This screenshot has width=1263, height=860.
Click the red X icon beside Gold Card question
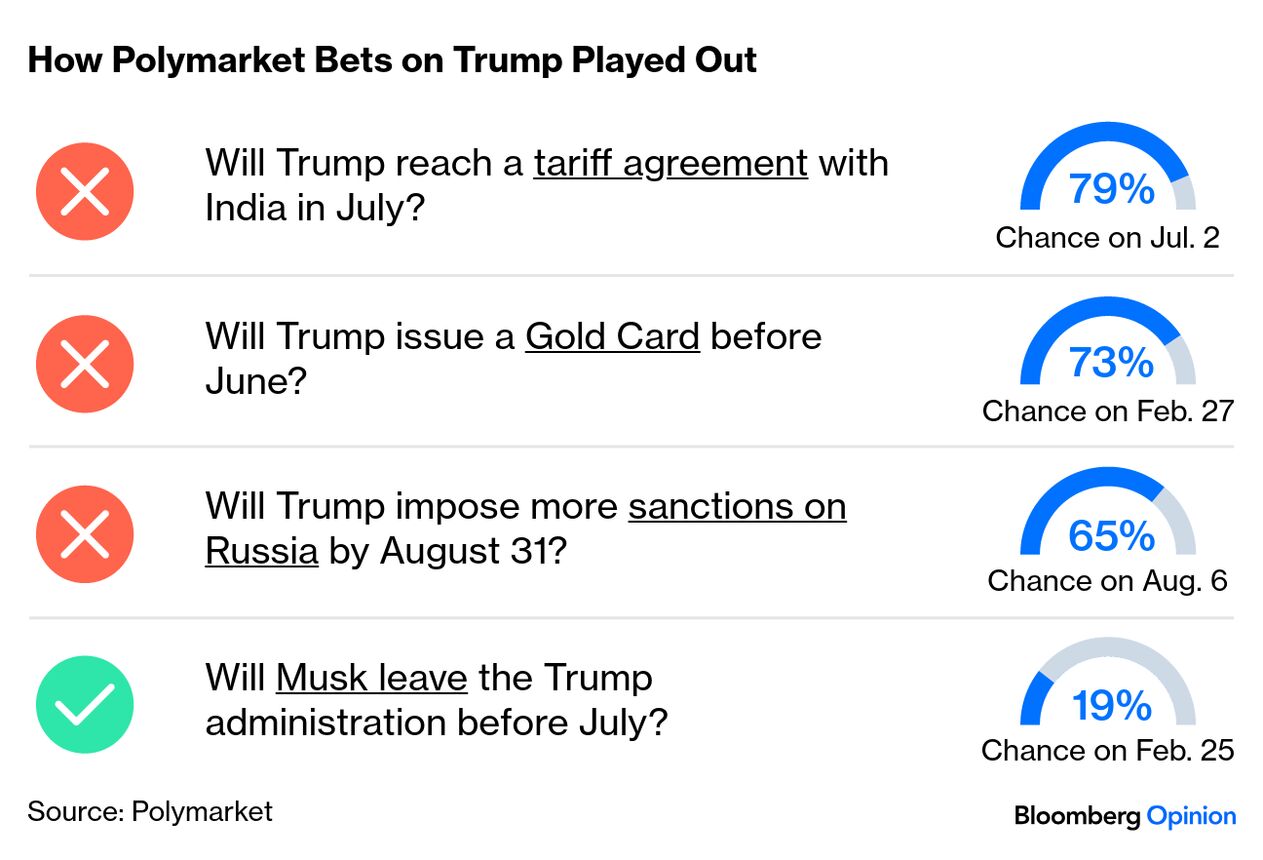(x=85, y=363)
